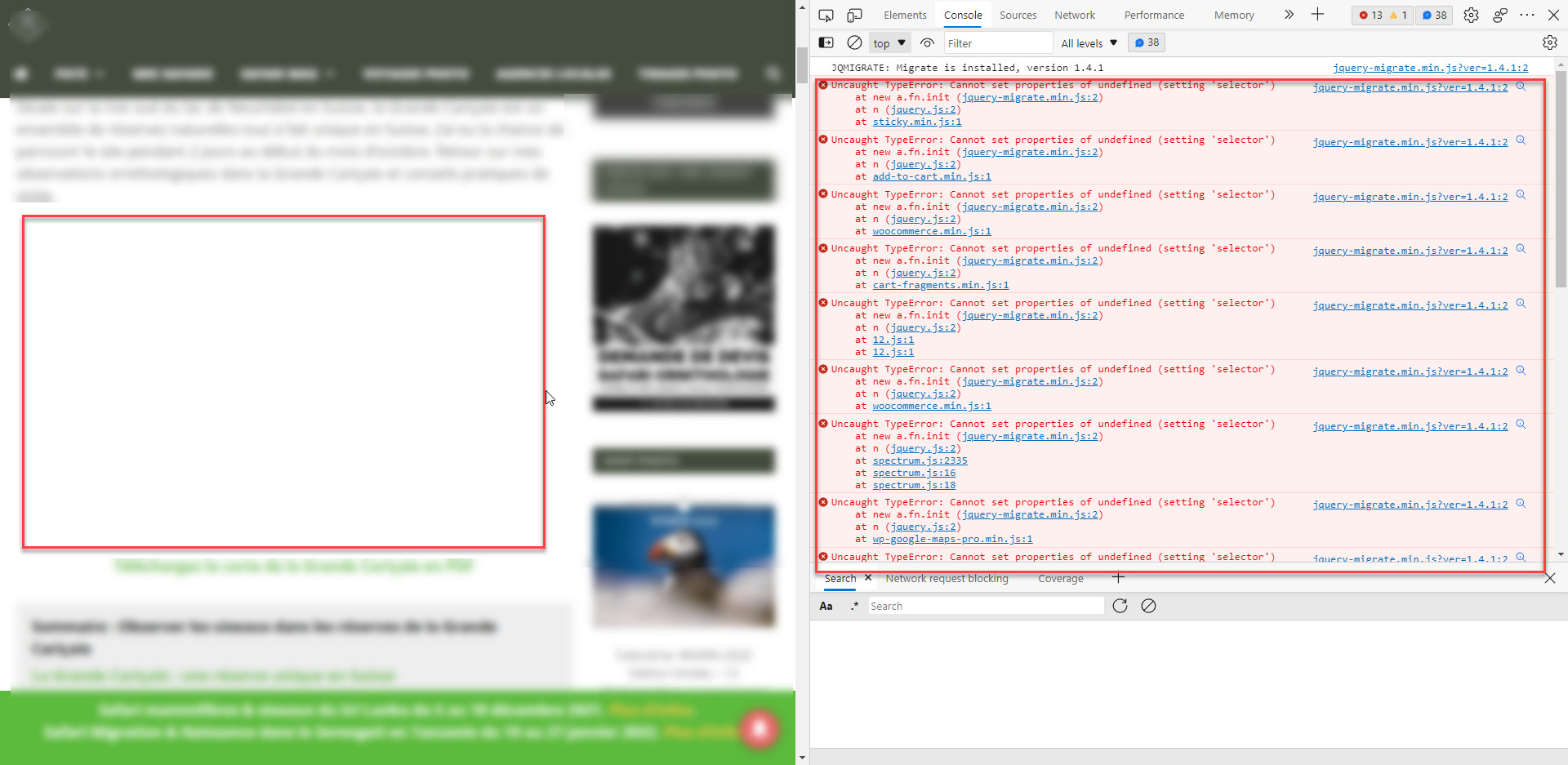Open the sticky.min.js:1 source link

coord(917,122)
